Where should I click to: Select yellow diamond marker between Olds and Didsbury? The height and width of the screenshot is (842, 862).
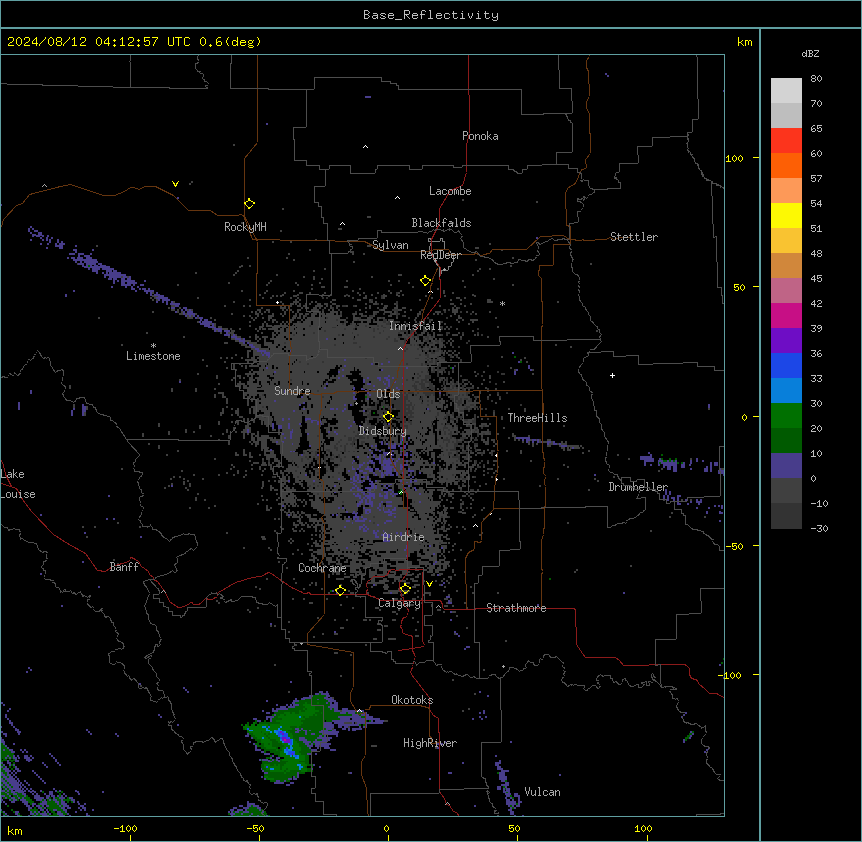tap(388, 417)
